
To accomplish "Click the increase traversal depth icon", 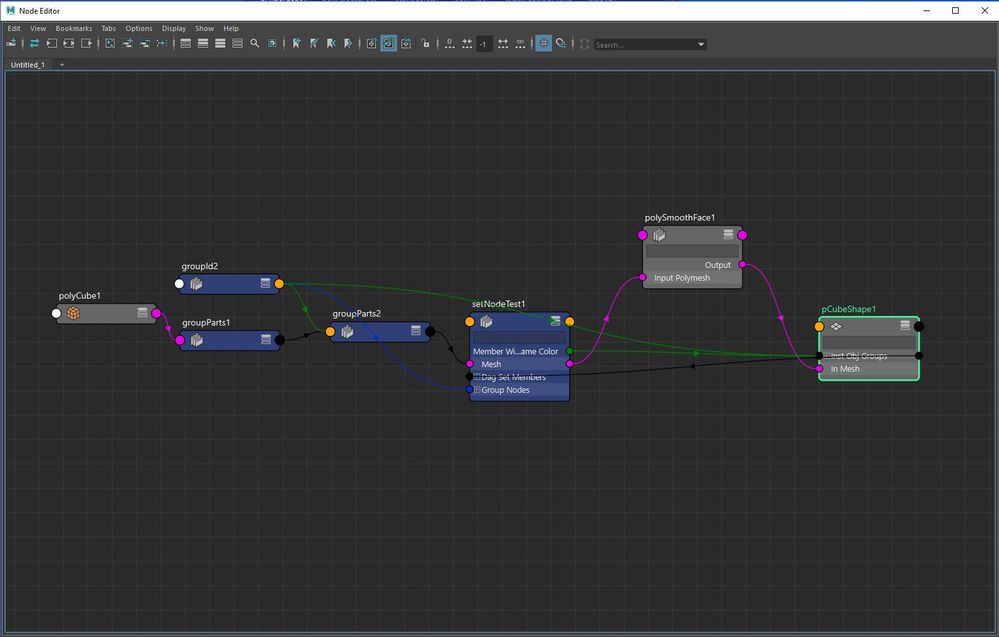I will [x=503, y=43].
